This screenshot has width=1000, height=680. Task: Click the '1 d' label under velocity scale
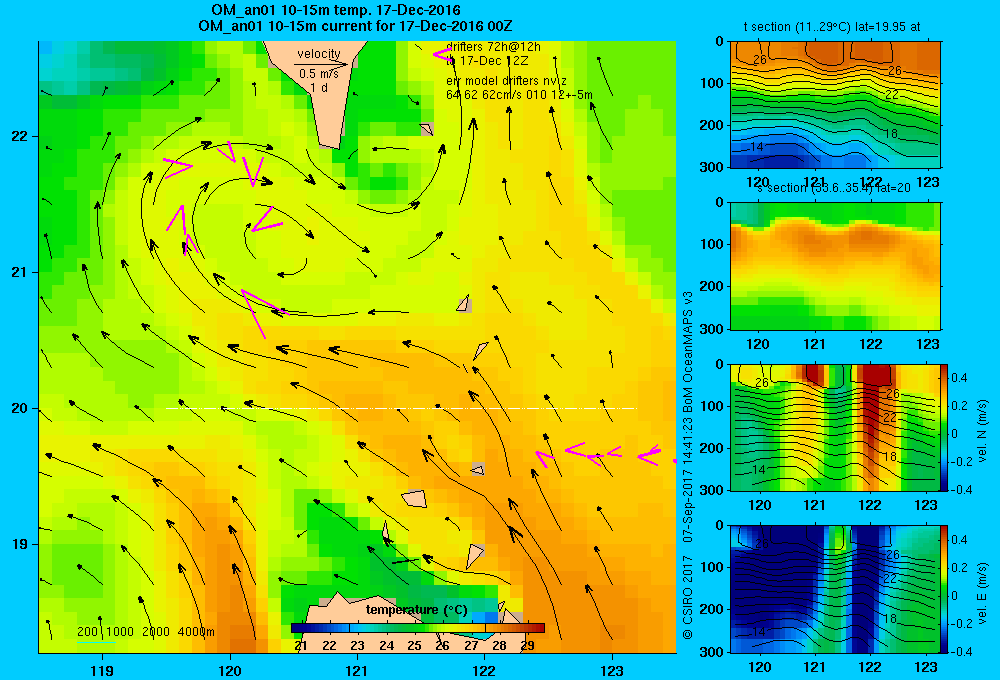(319, 87)
